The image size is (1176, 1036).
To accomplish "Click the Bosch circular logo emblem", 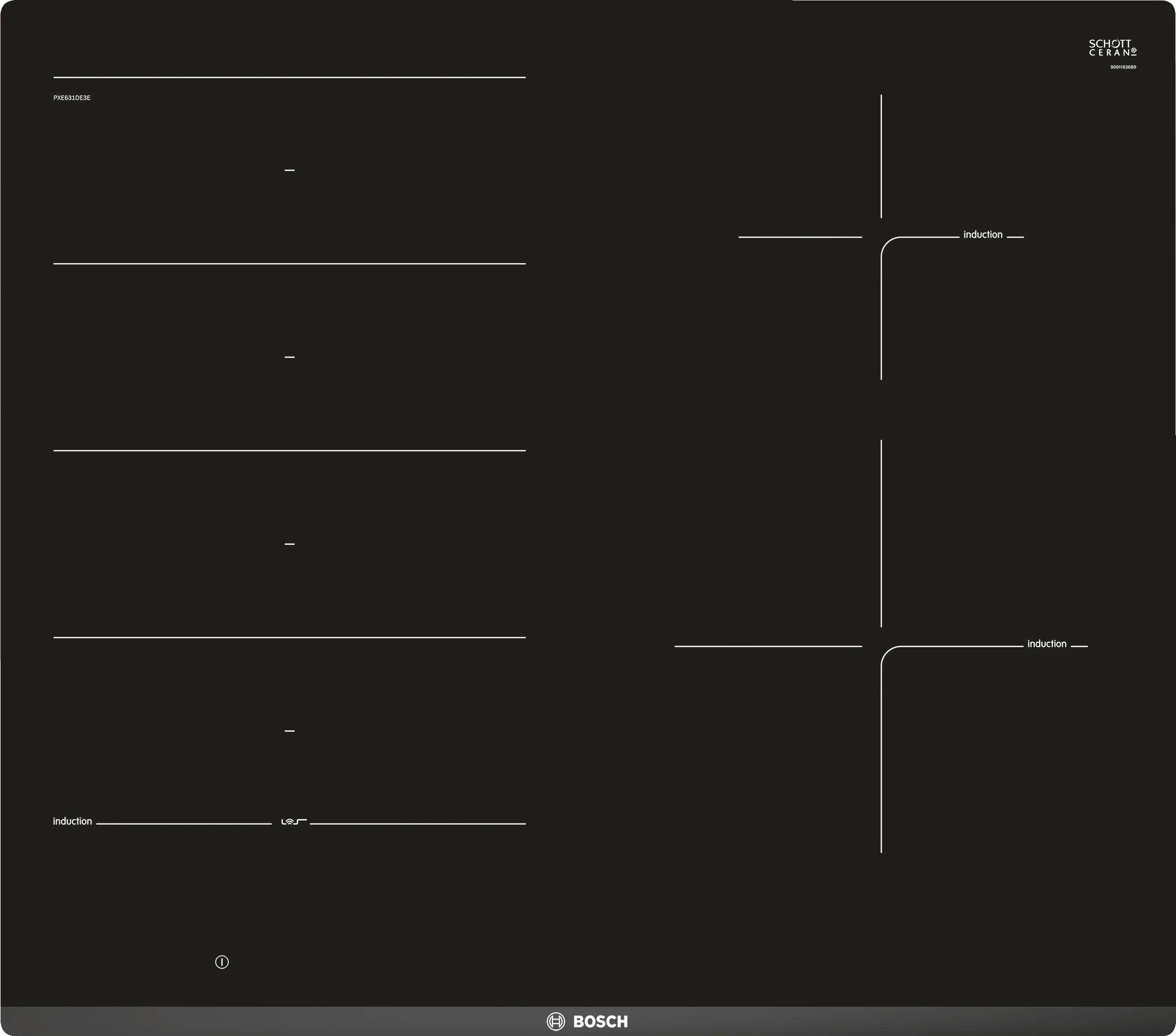I will (556, 1021).
